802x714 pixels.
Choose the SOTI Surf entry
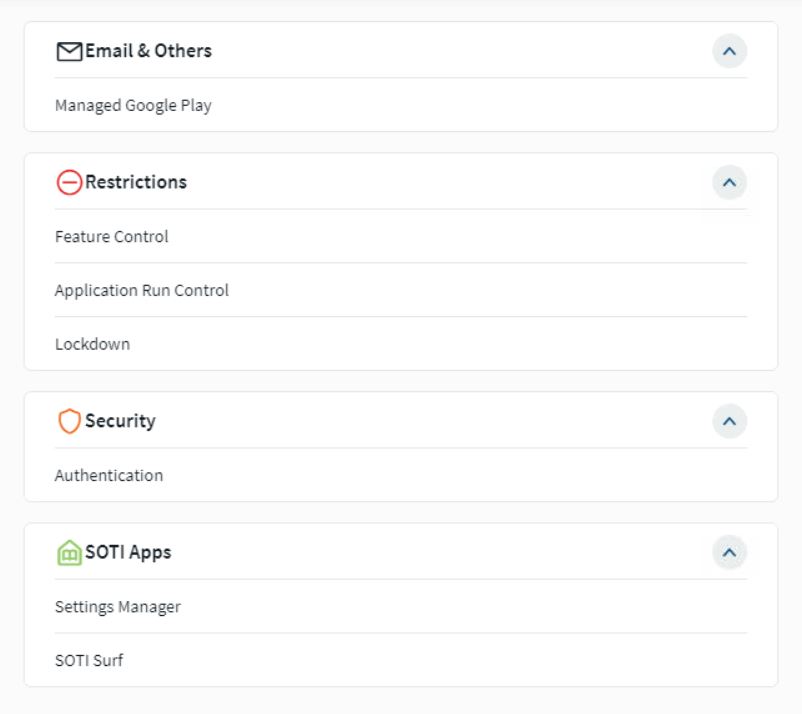pos(89,661)
